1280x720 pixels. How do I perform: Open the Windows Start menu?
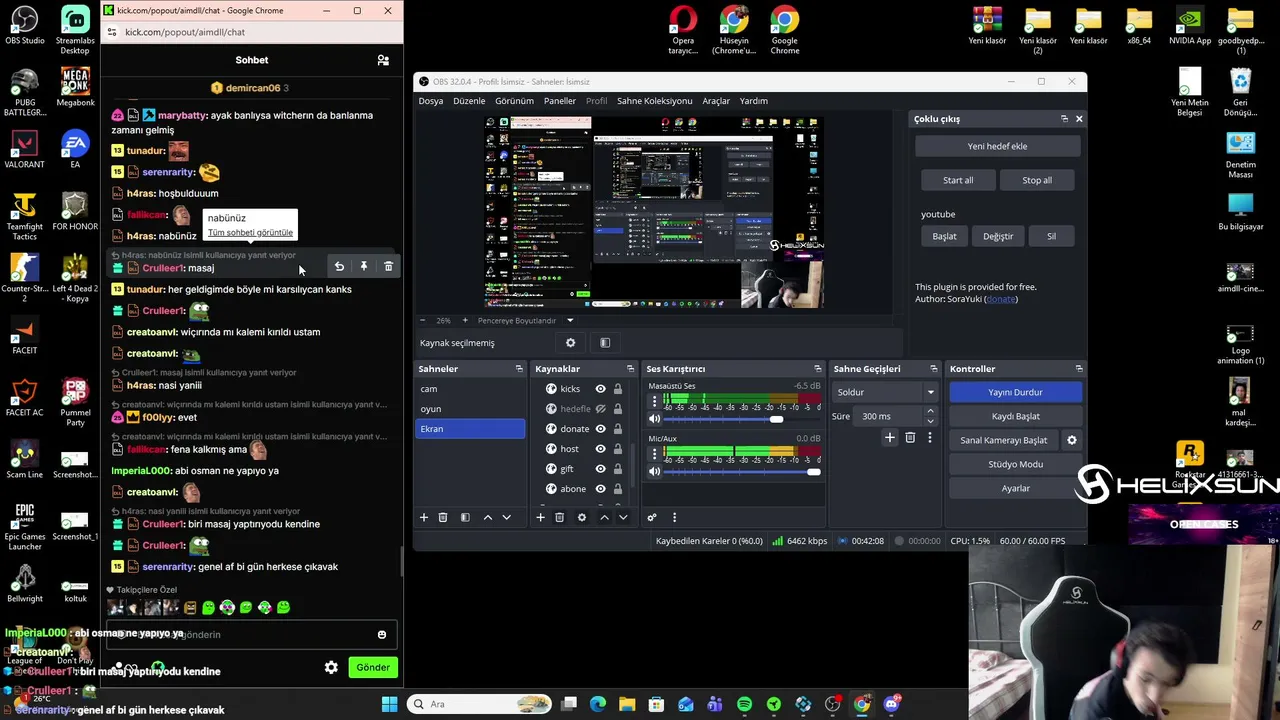[389, 704]
